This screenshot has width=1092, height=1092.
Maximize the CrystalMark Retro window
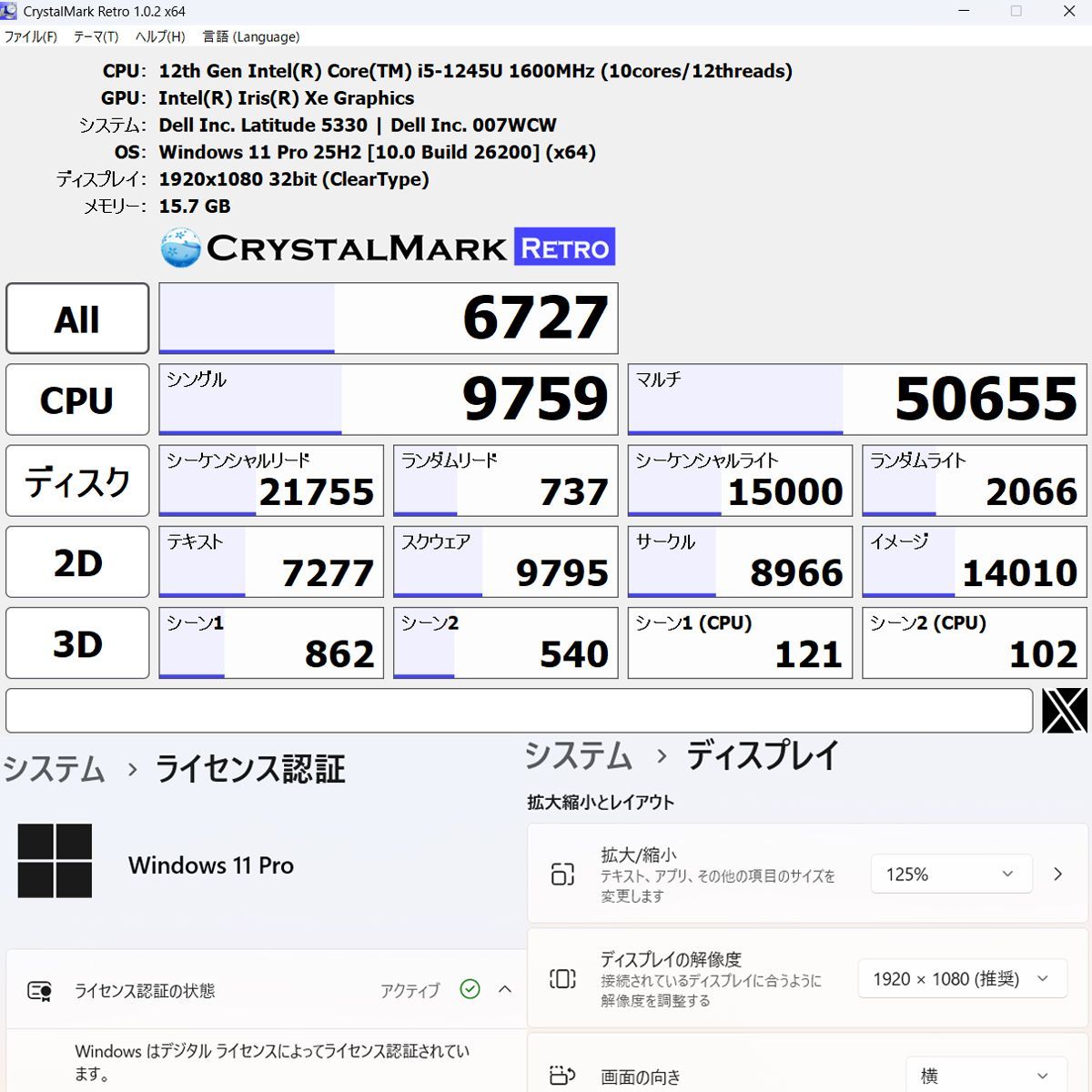(1016, 11)
